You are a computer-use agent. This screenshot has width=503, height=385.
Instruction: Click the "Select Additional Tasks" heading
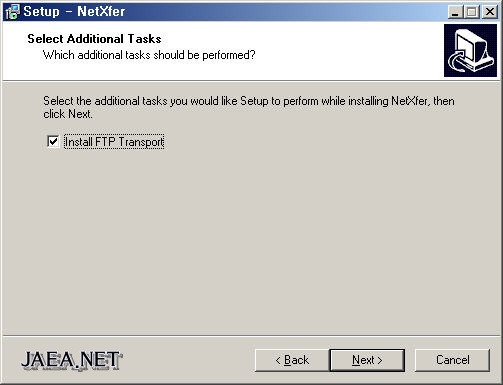[94, 39]
